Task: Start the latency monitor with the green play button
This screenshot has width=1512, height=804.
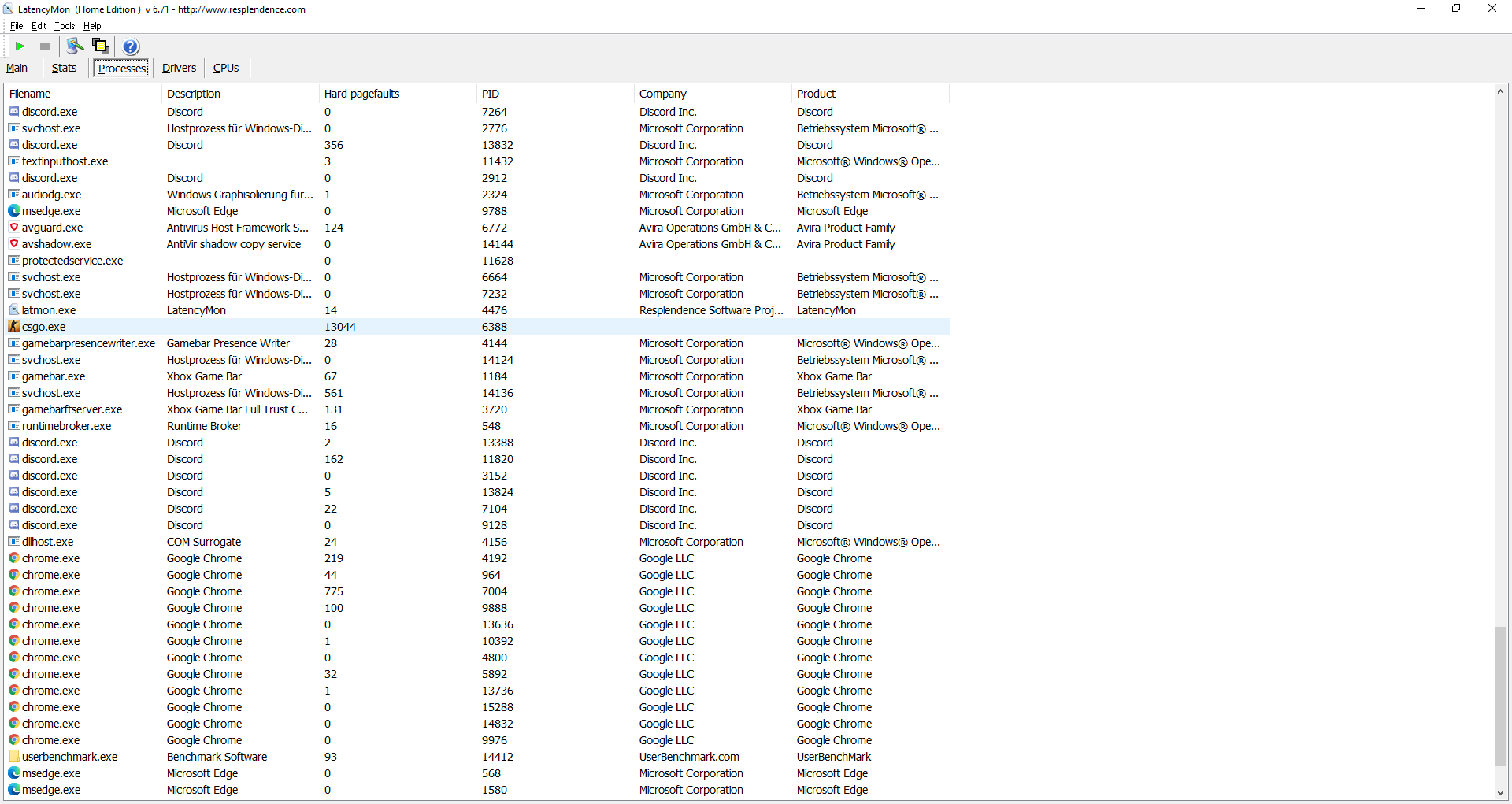Action: pos(20,46)
